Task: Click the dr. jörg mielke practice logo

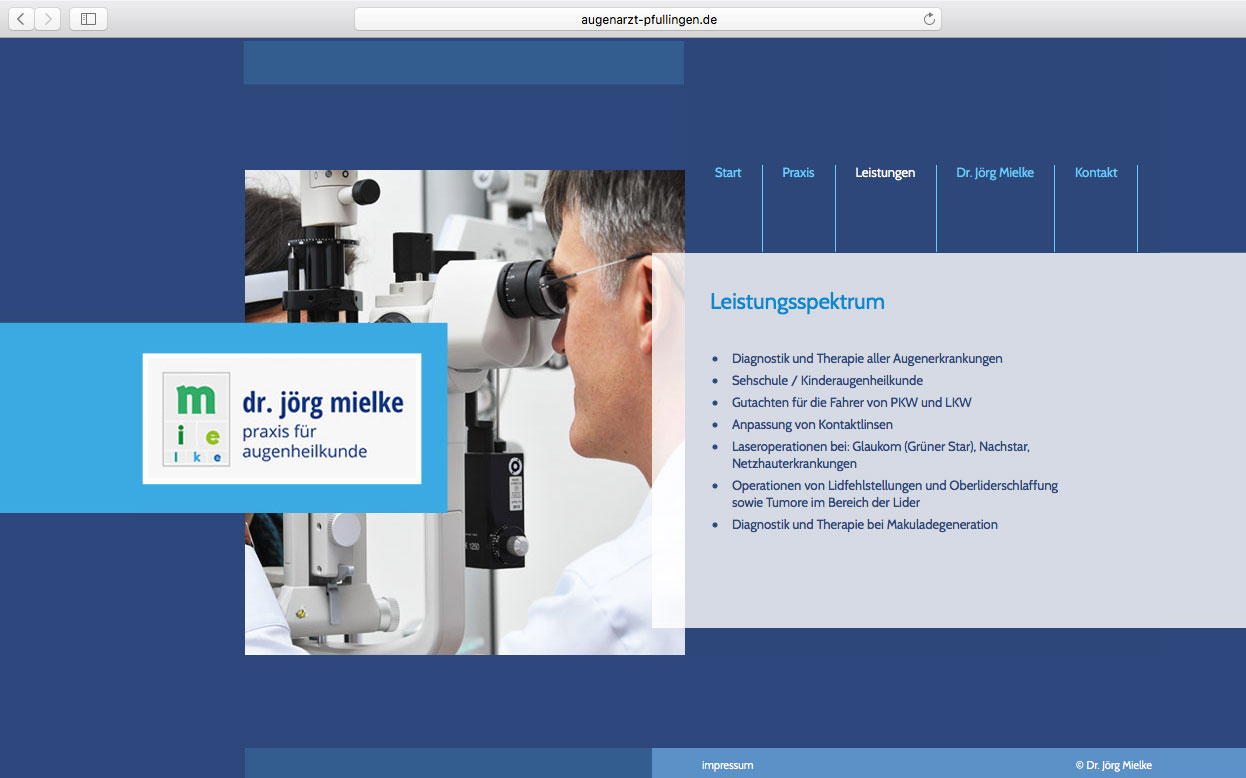Action: click(282, 418)
